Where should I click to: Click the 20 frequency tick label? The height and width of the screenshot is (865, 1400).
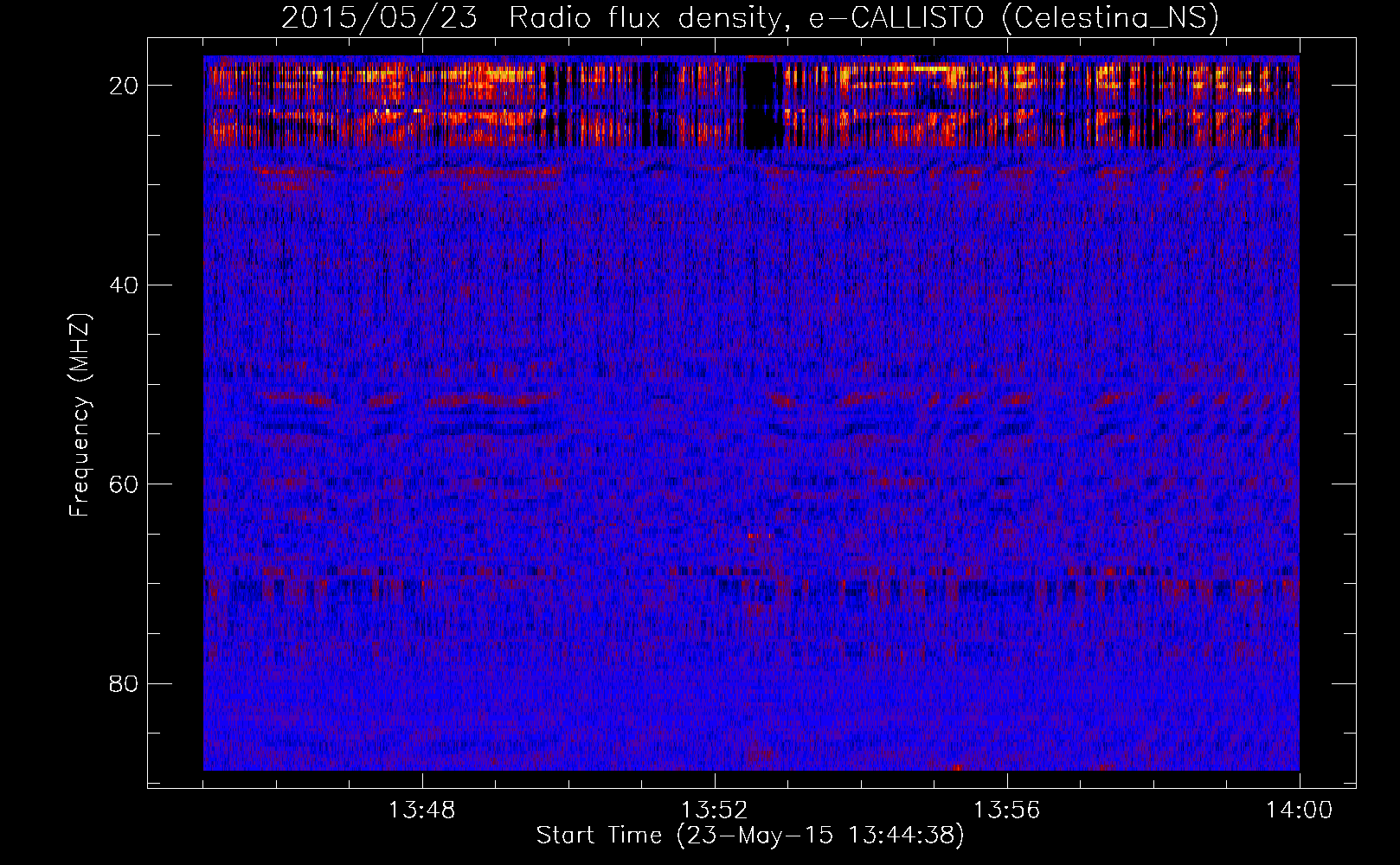125,86
